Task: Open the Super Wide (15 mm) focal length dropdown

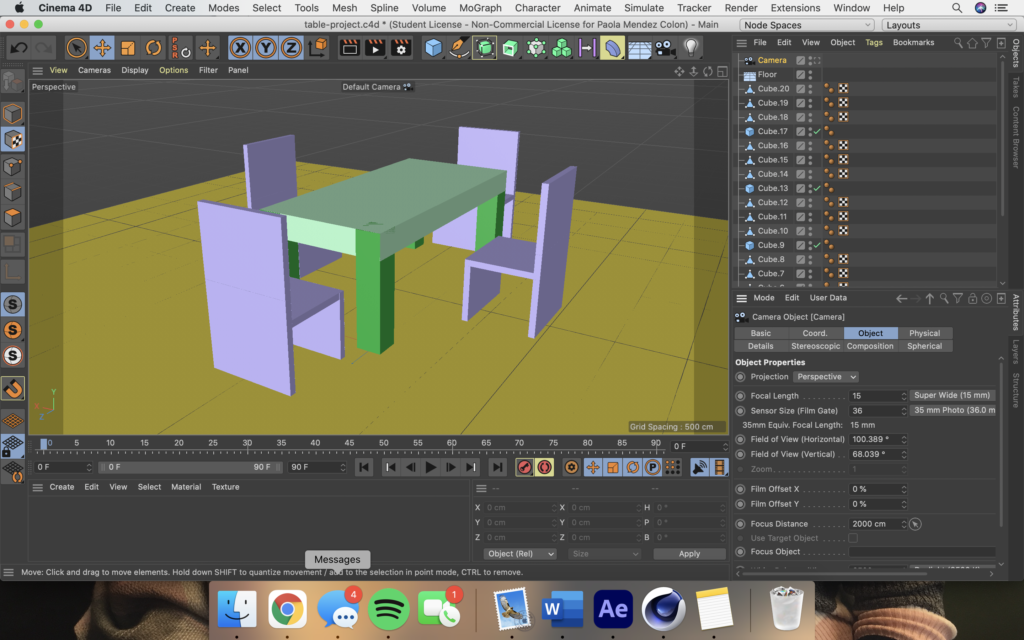Action: [952, 396]
